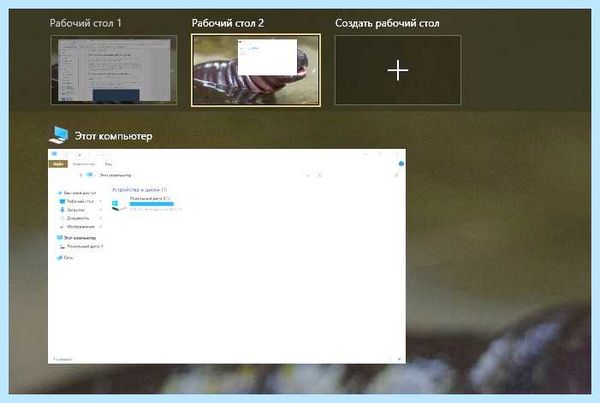Select the Рабочий стол 2 thumbnail
Viewport: 600px width, 403px height.
(x=256, y=70)
